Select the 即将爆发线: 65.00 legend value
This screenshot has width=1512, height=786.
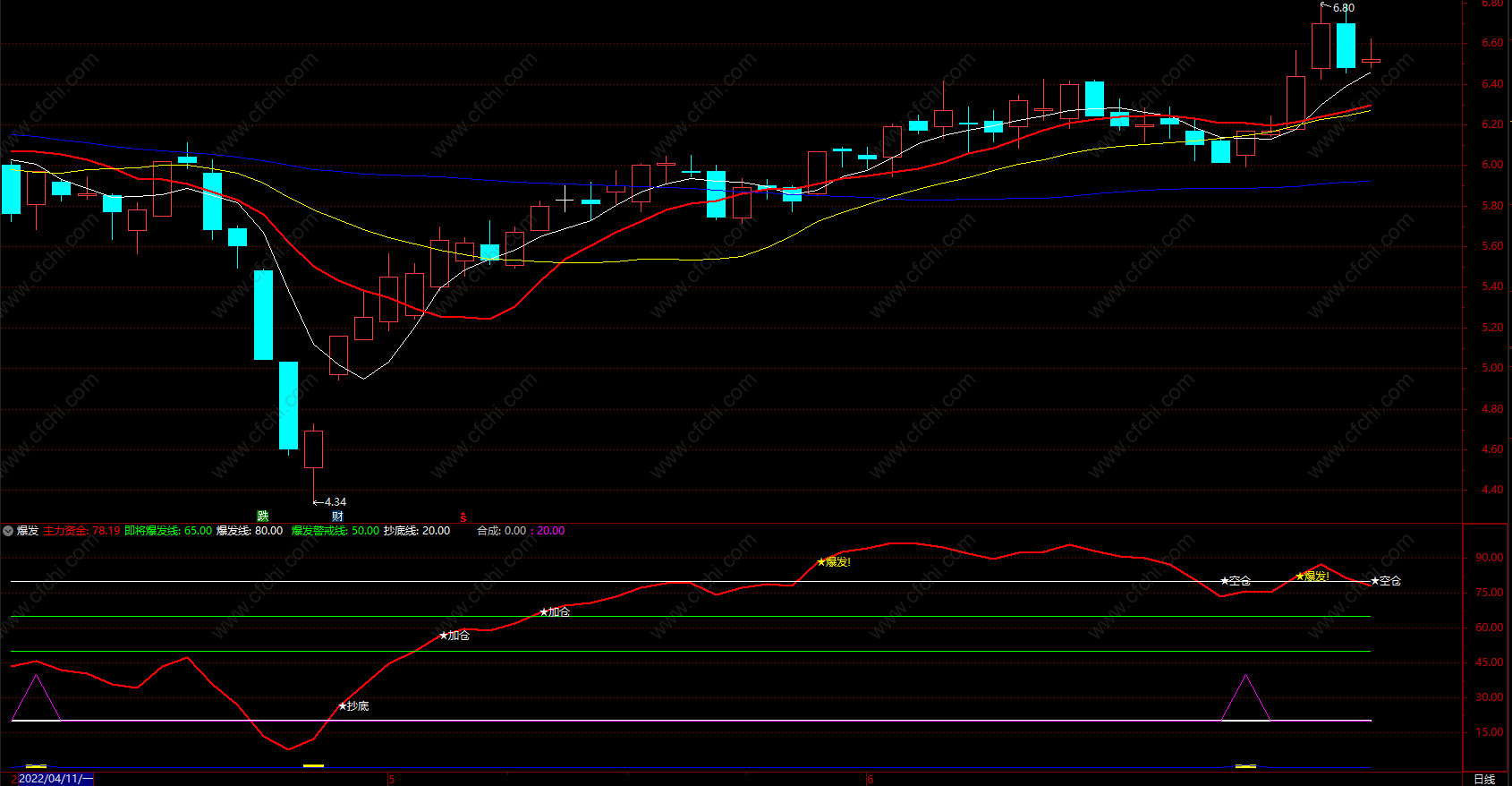tap(168, 531)
